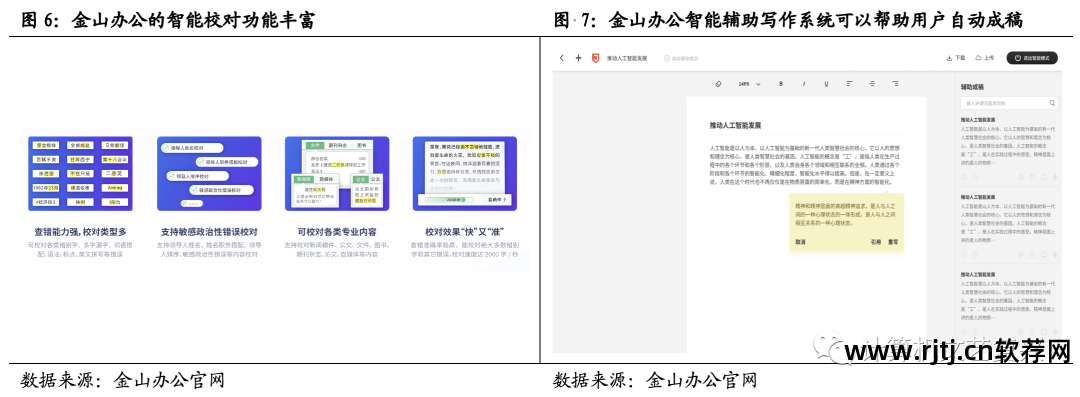Select the 公文 tab

(375, 179)
